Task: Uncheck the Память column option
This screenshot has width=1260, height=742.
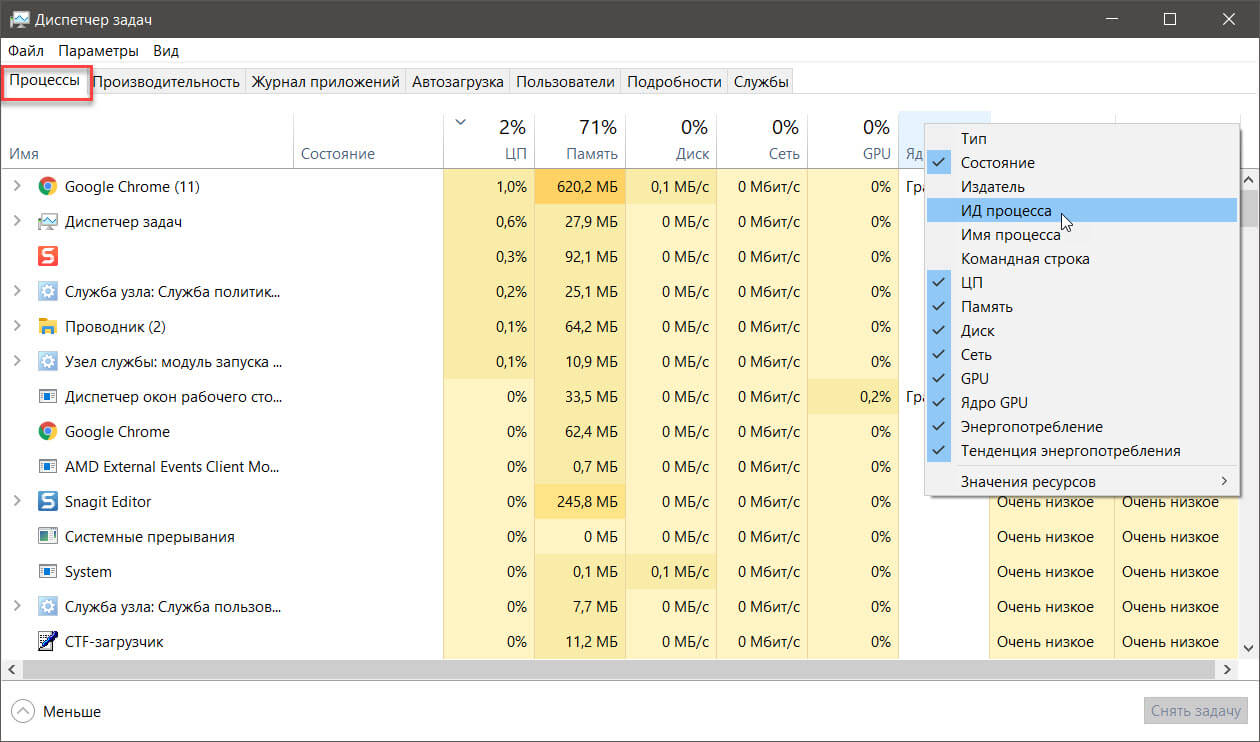Action: pos(986,307)
